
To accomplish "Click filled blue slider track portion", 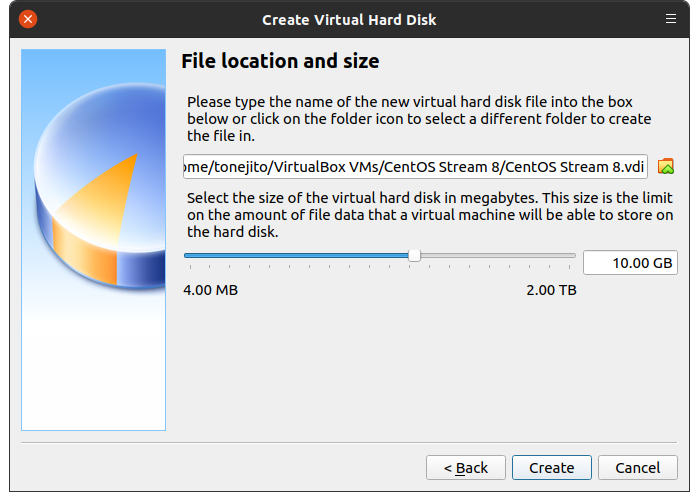I will [300, 256].
